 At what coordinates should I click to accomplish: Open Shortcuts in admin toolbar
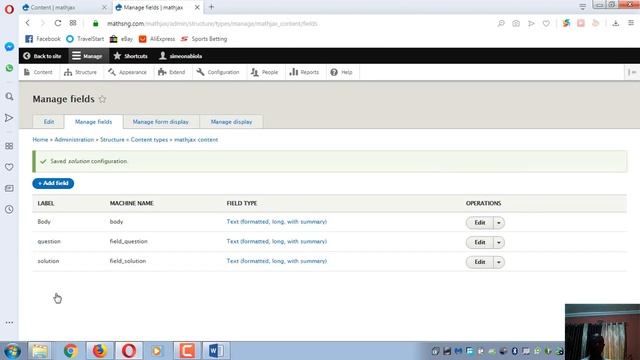tap(131, 56)
